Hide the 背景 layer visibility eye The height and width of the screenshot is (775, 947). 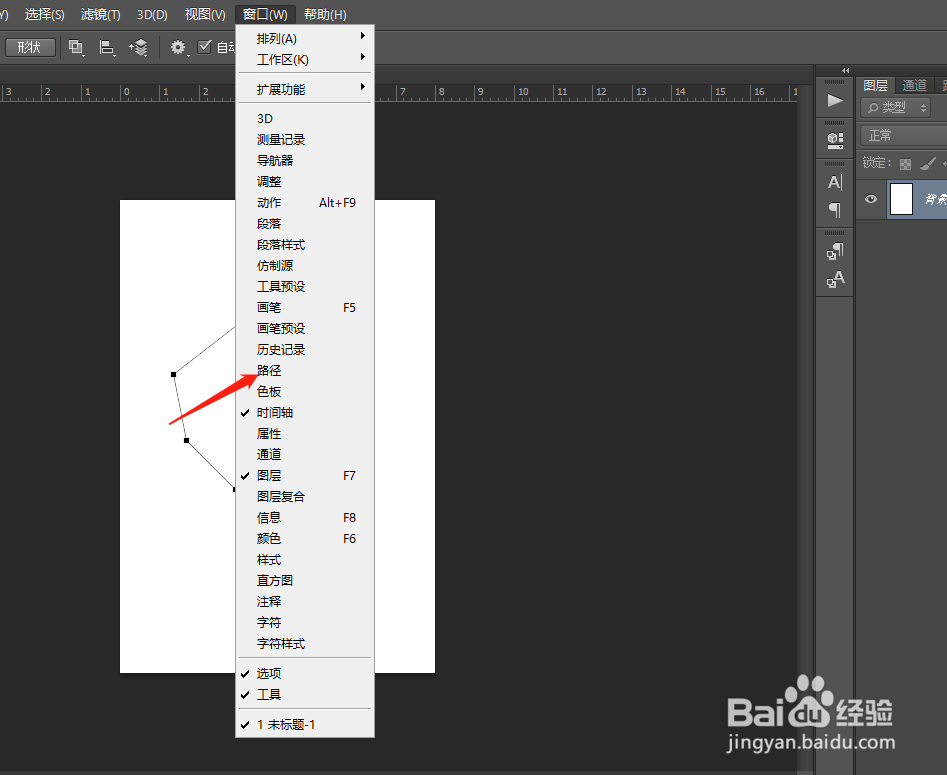tap(870, 199)
